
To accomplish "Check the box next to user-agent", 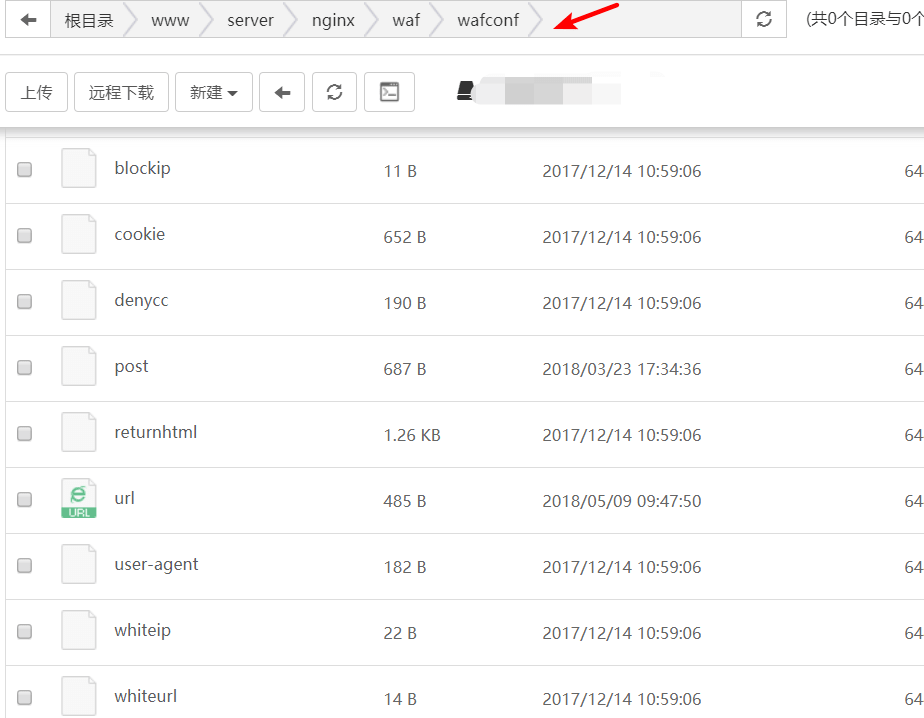I will [24, 566].
